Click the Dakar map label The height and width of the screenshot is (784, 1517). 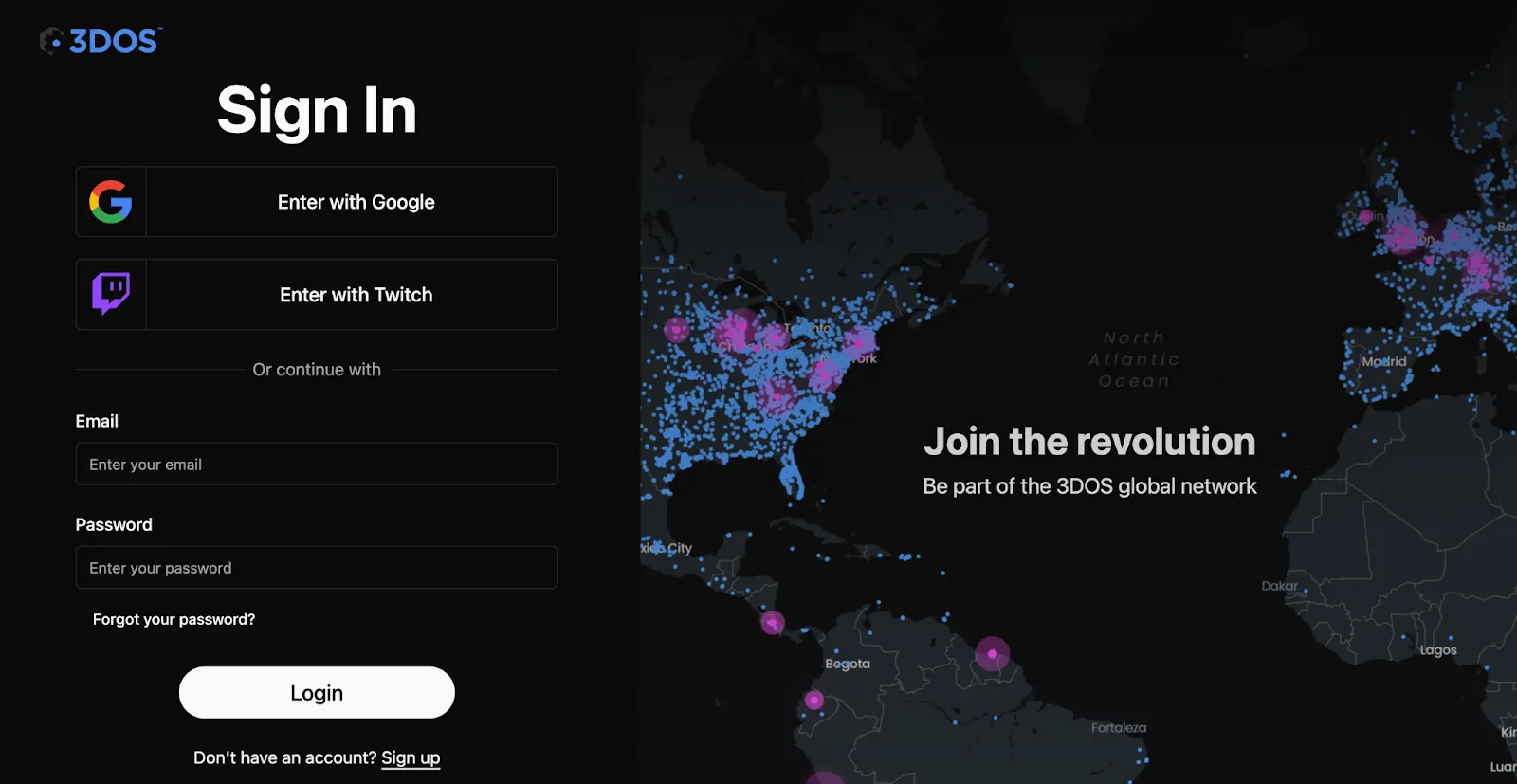(x=1280, y=586)
